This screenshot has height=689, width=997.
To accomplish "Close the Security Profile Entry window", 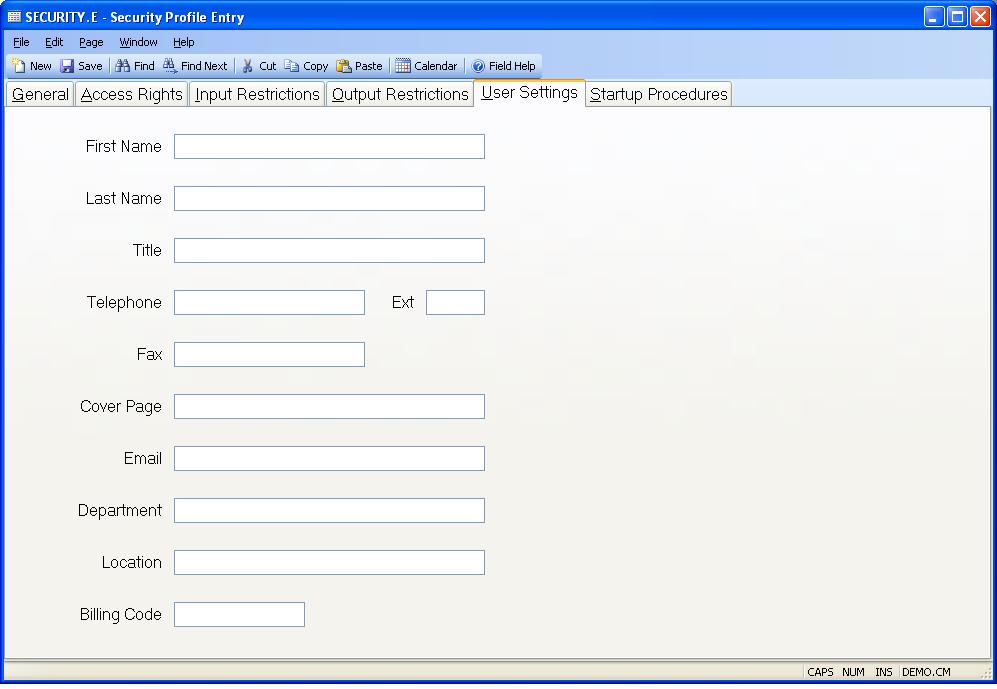I will (x=980, y=17).
